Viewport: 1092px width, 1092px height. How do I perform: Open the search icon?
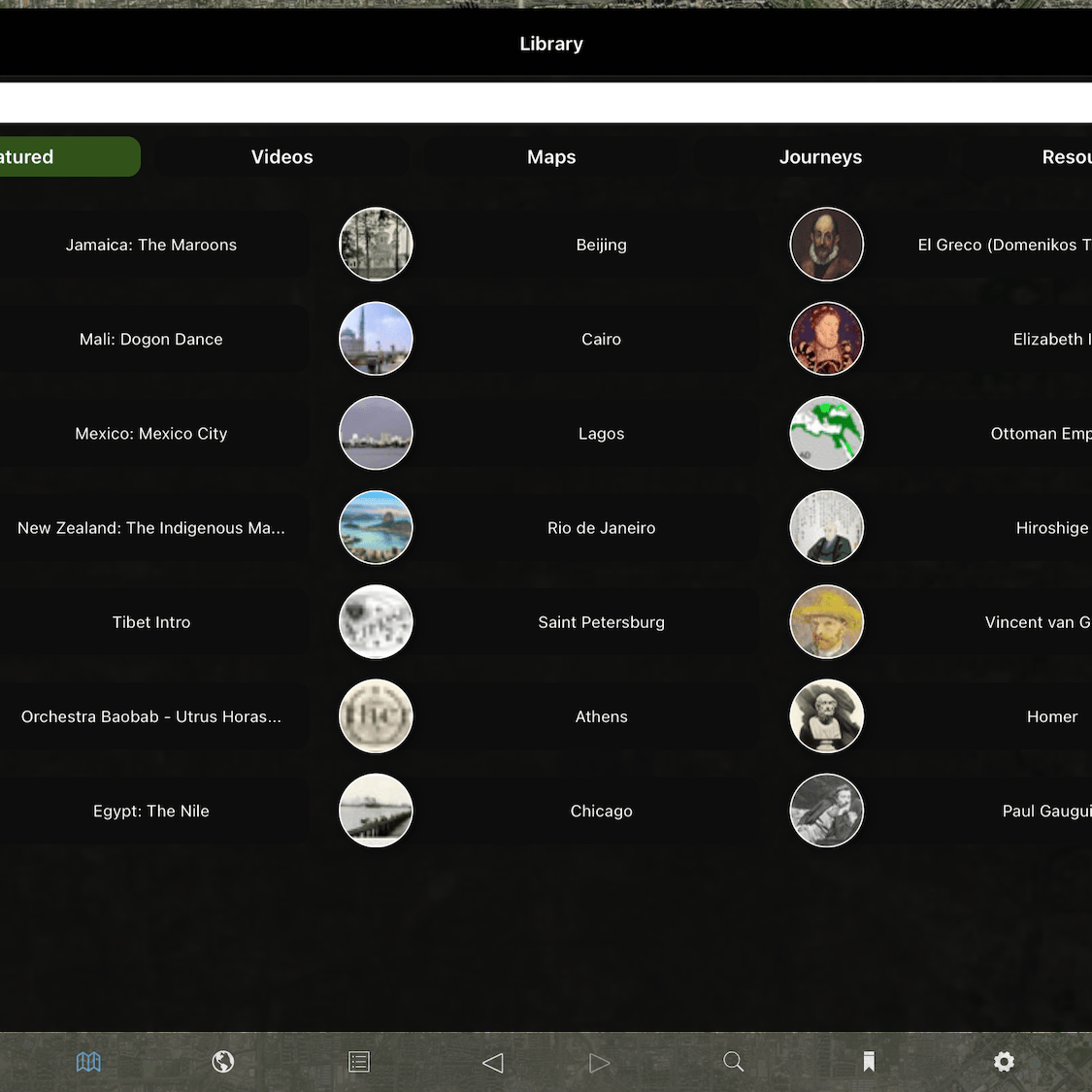733,1062
